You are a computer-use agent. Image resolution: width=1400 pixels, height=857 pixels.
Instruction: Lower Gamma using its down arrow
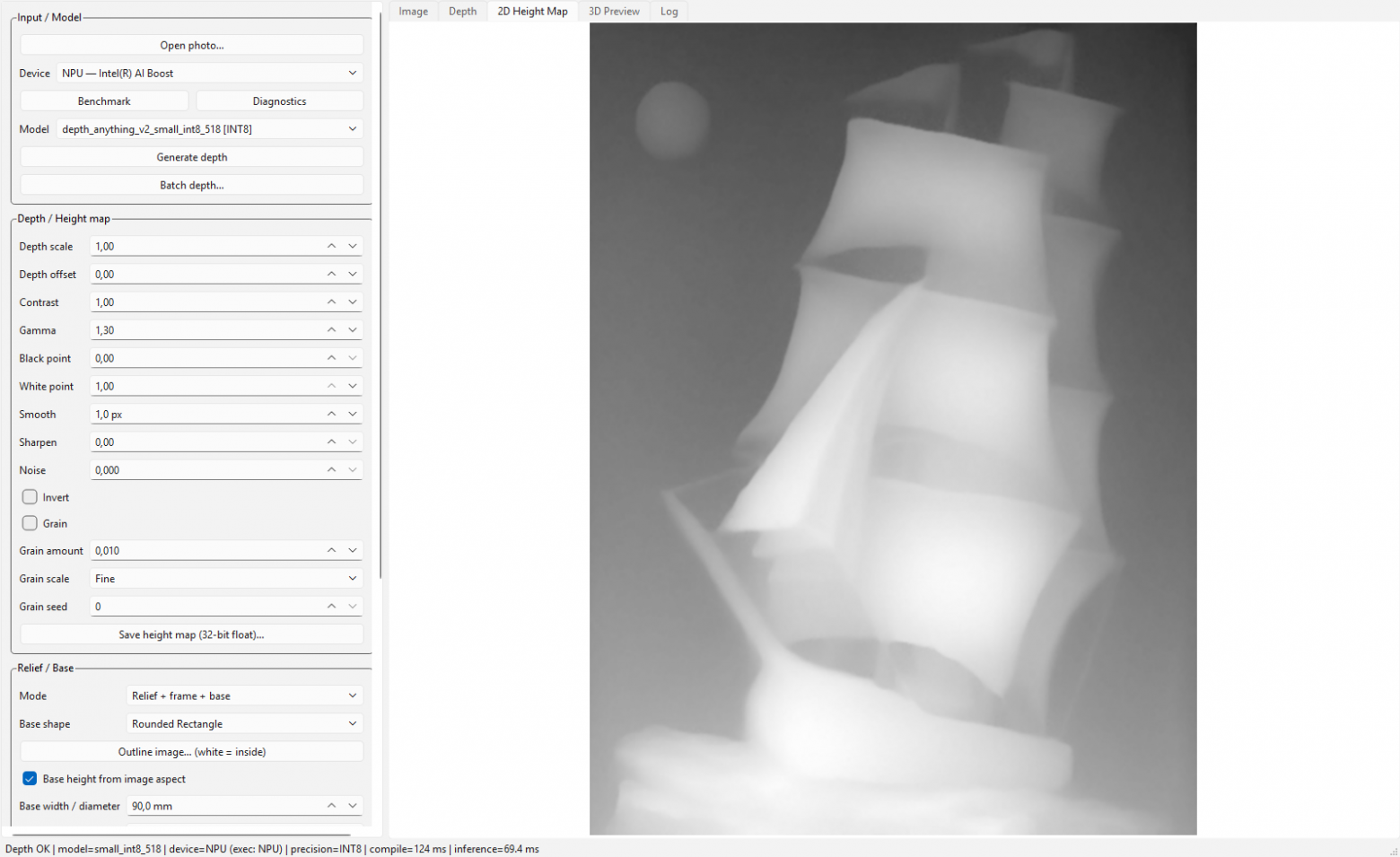(x=353, y=330)
